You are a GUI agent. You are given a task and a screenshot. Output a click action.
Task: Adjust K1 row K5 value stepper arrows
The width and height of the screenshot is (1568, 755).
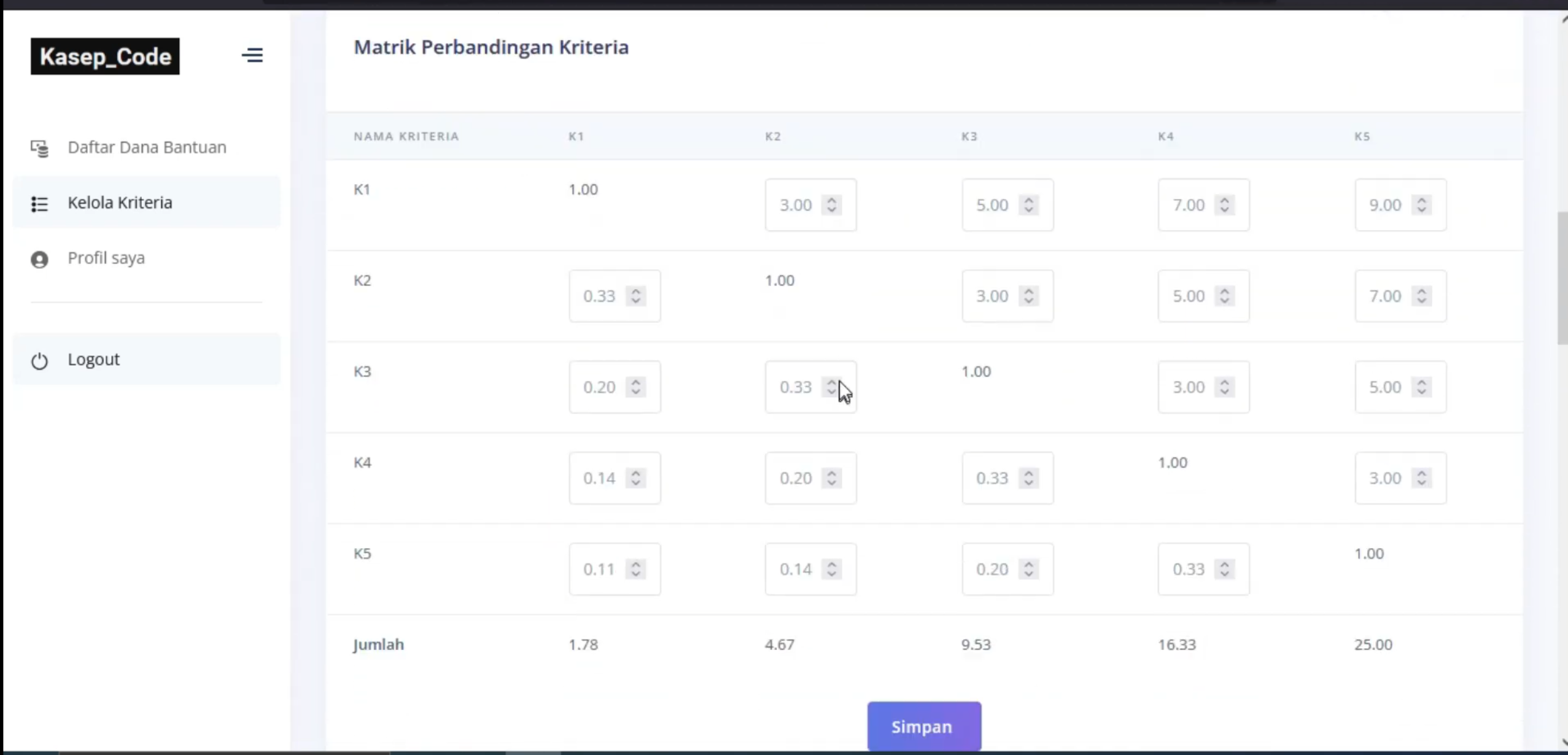pyautogui.click(x=1421, y=204)
